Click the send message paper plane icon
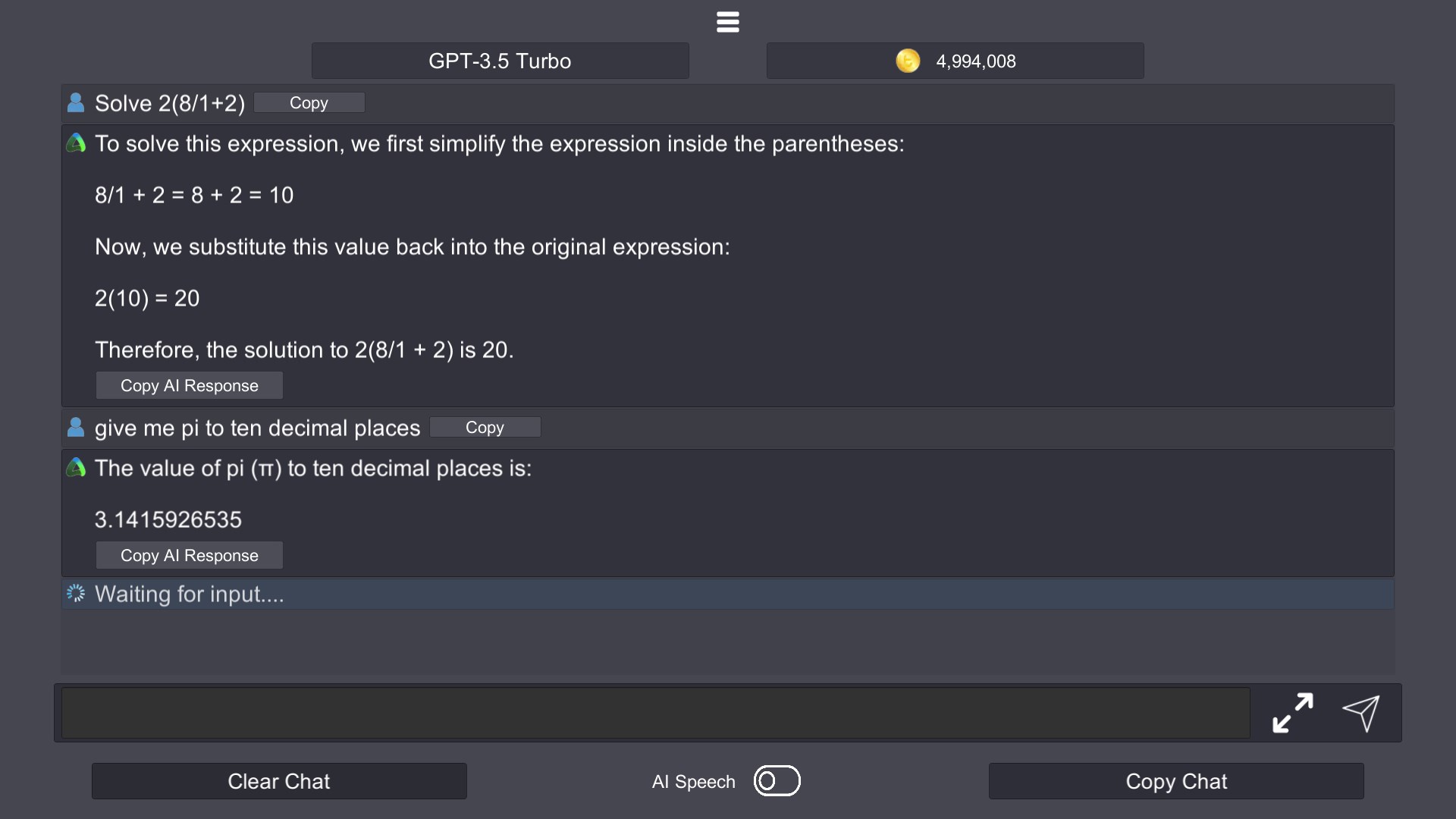This screenshot has height=819, width=1456. (1360, 714)
